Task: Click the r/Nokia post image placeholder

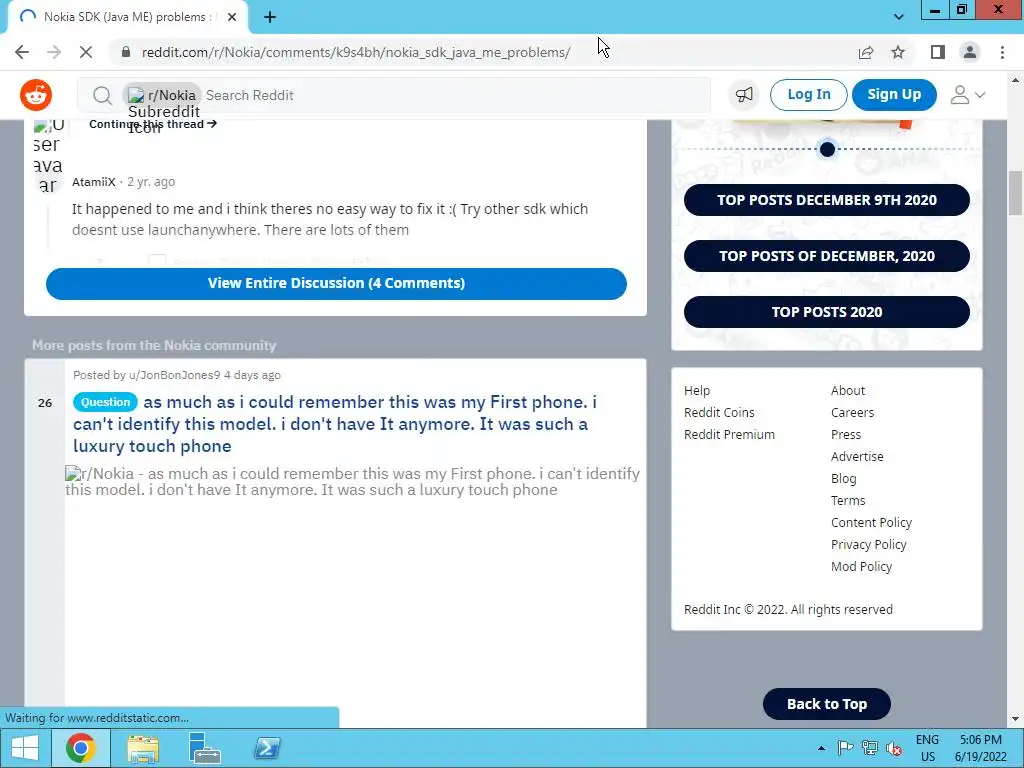Action: click(353, 481)
